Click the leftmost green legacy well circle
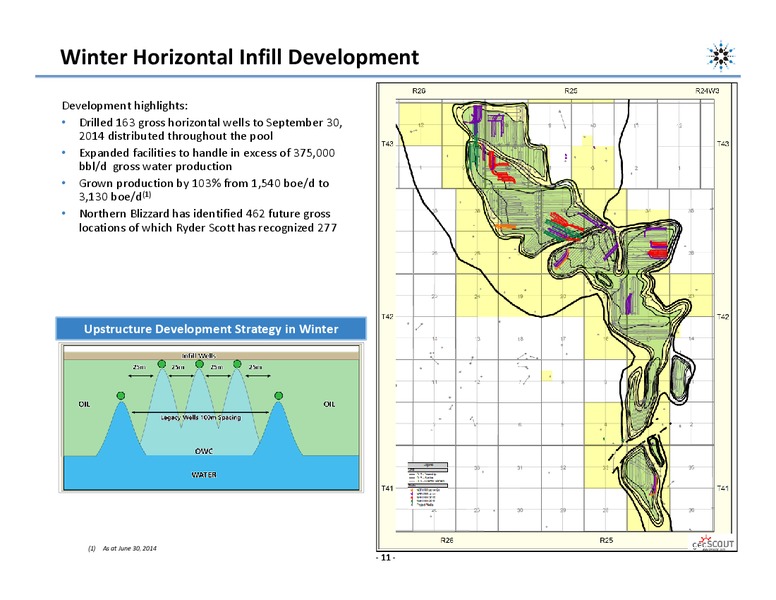Image resolution: width=776 pixels, height=600 pixels. point(121,396)
